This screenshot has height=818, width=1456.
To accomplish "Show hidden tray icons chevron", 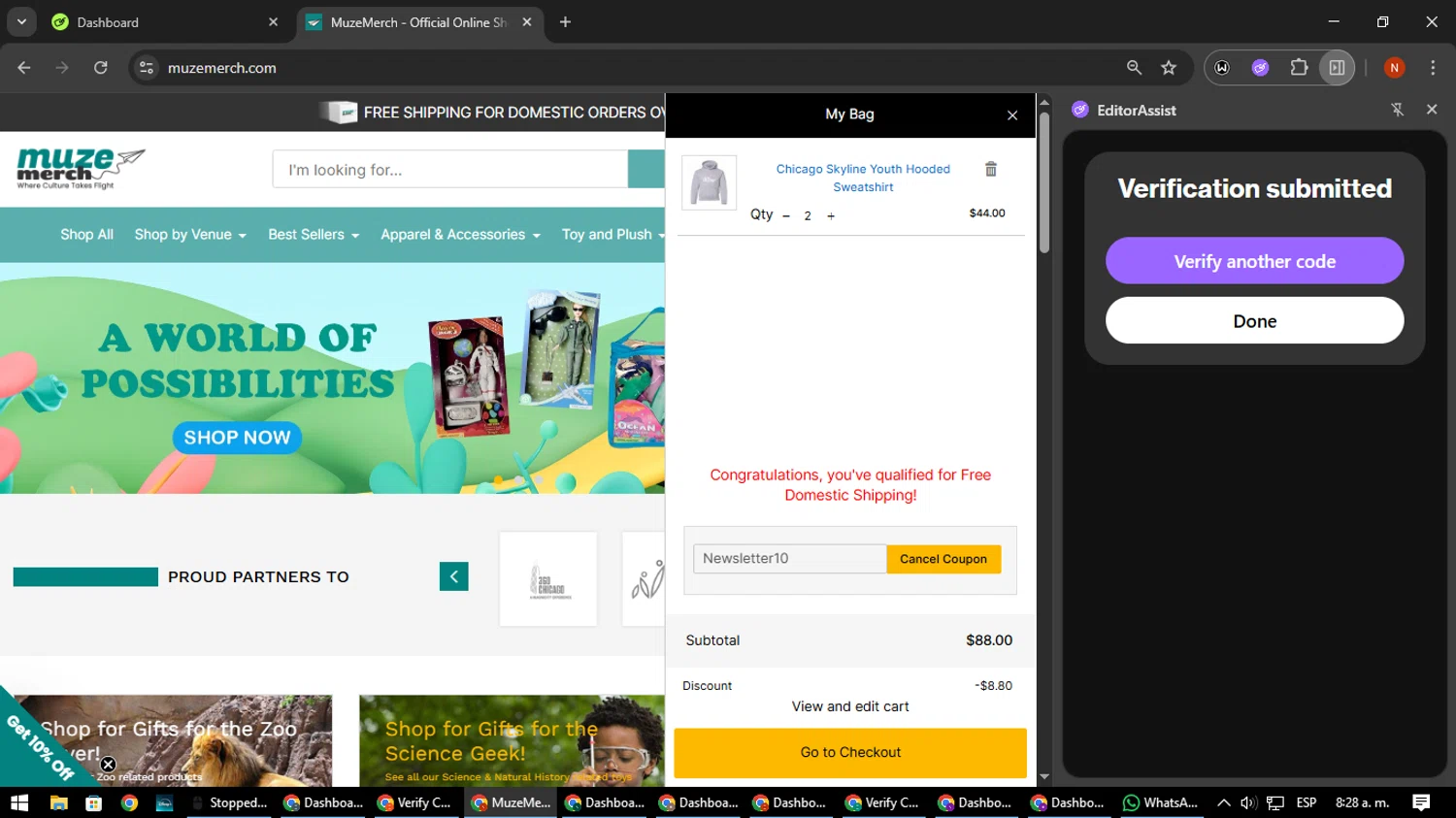I will 1224,802.
